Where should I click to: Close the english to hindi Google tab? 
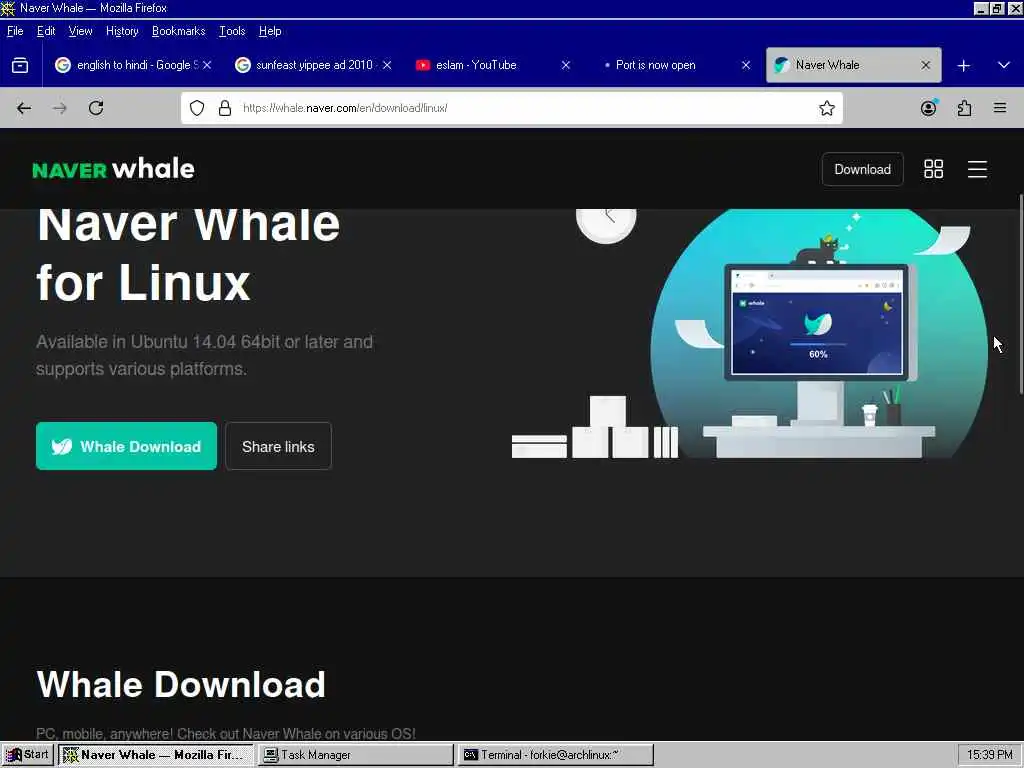(207, 65)
